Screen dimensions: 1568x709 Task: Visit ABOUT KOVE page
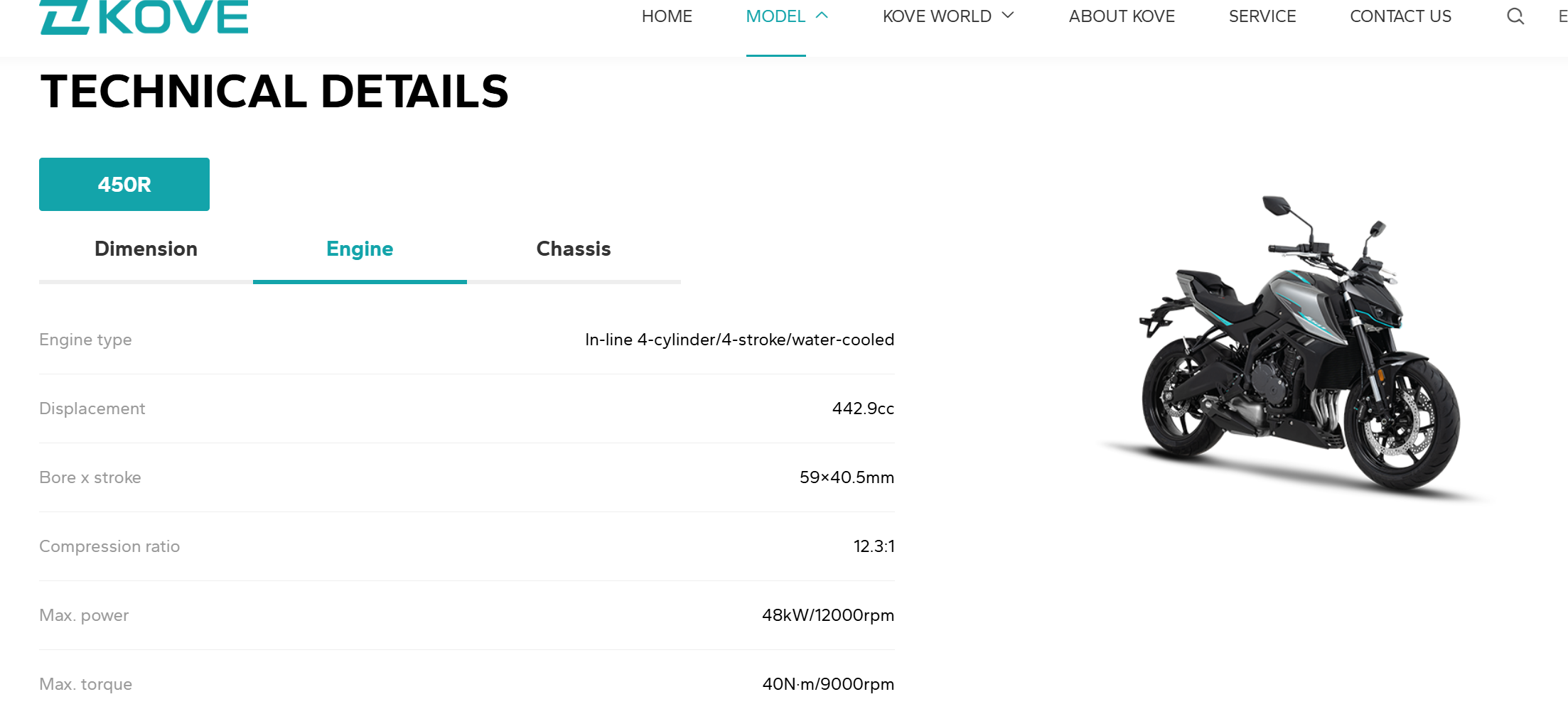1122,16
